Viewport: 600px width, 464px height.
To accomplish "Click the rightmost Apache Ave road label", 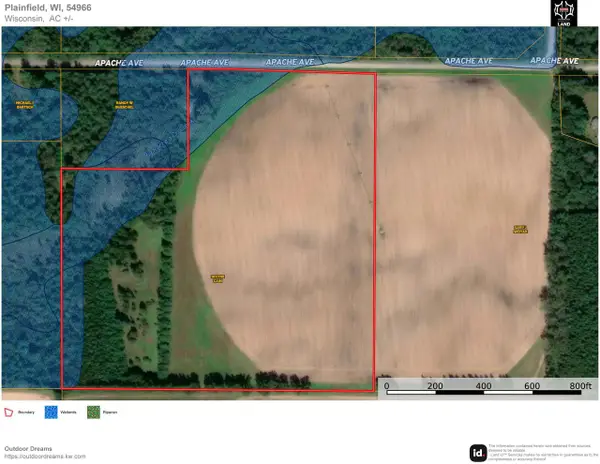I will [x=555, y=61].
